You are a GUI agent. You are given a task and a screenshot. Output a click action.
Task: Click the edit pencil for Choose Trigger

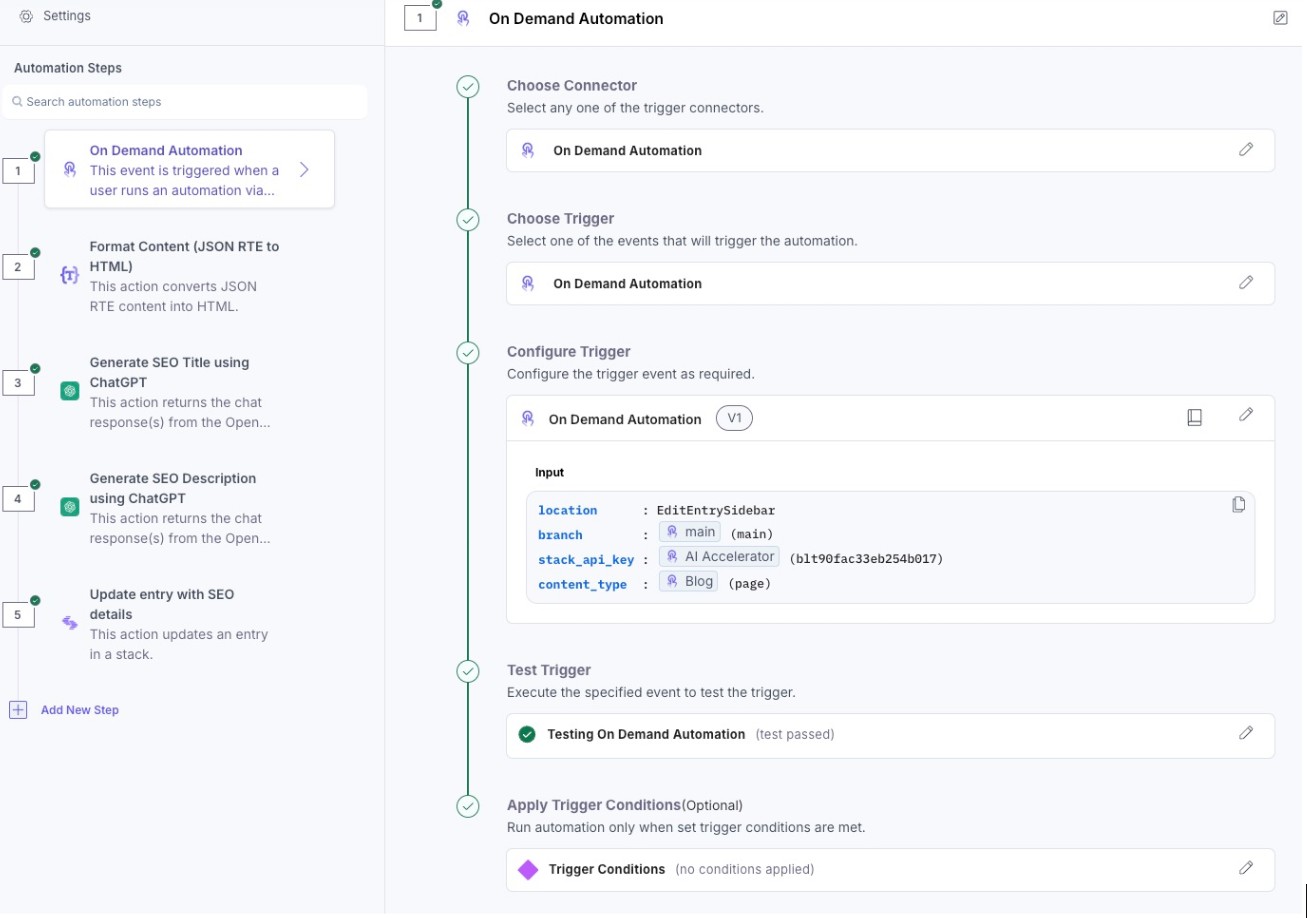pos(1246,283)
